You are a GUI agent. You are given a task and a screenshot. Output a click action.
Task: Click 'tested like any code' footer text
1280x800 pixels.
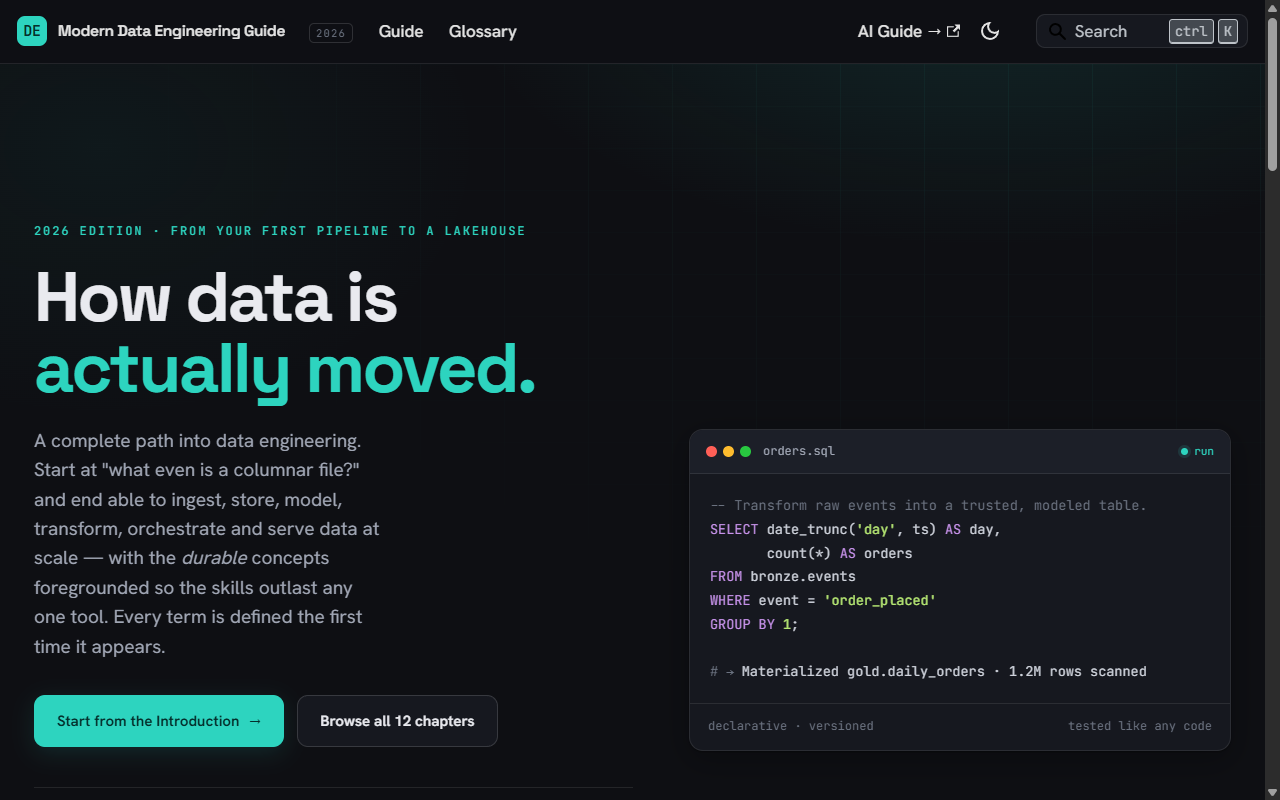(1140, 726)
